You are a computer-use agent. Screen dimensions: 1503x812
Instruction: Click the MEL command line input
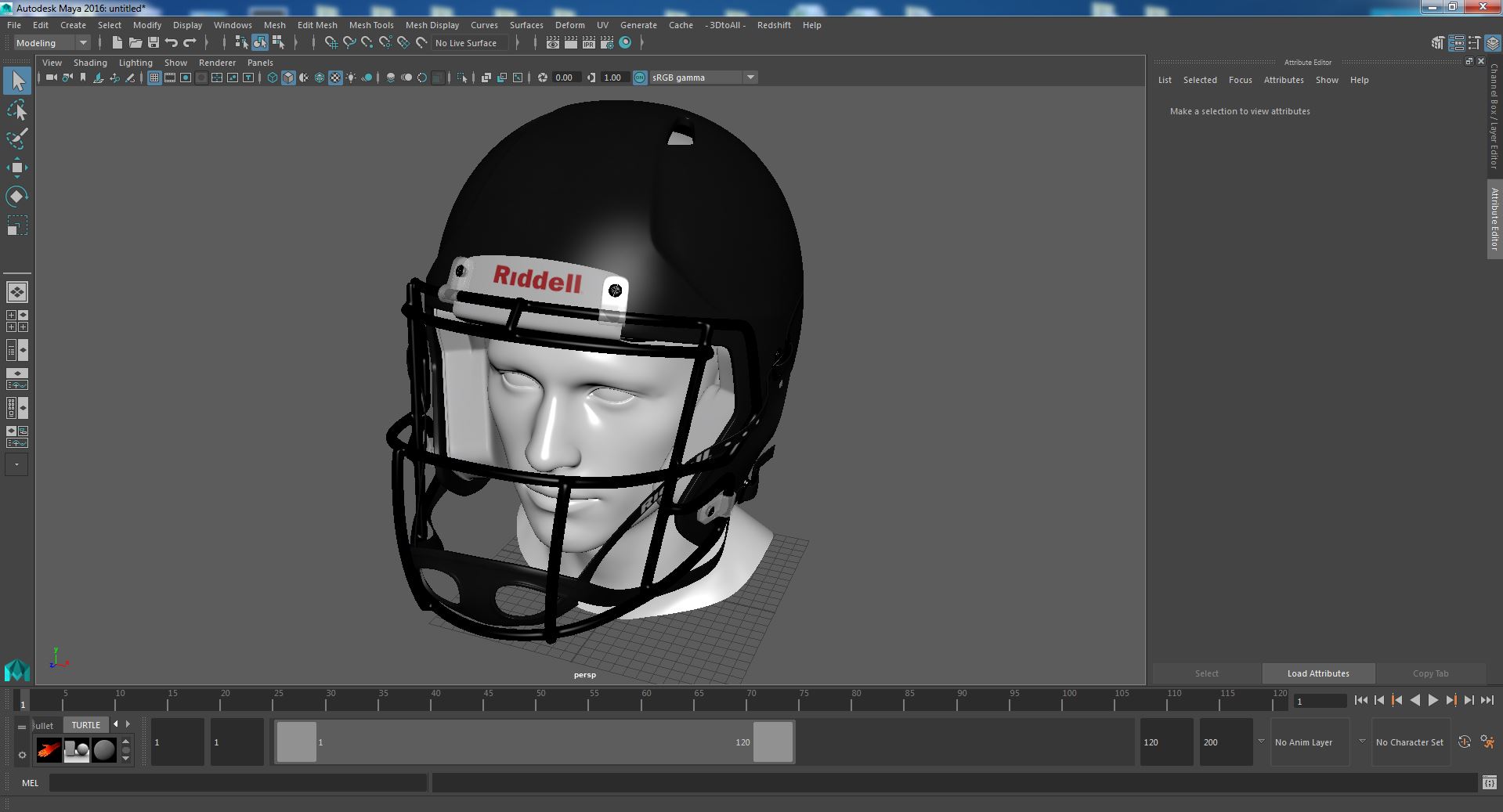tap(238, 782)
